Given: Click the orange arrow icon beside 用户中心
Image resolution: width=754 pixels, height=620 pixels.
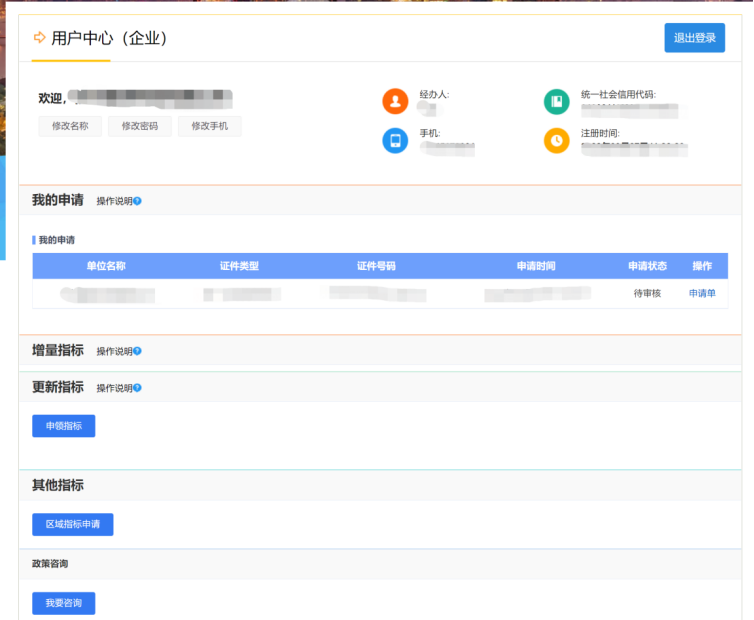Looking at the screenshot, I should pyautogui.click(x=40, y=38).
